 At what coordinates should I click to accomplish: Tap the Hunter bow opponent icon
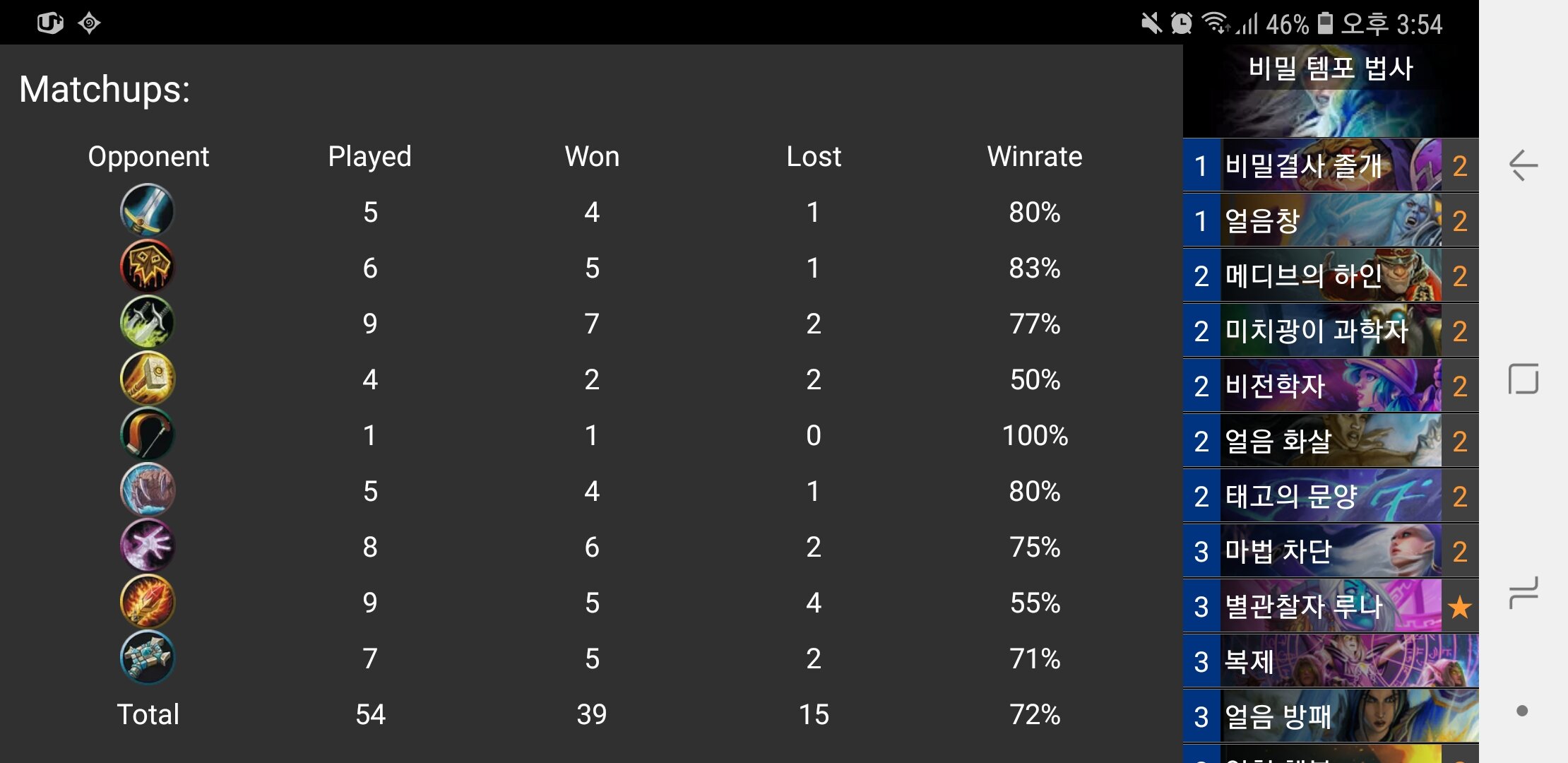click(x=147, y=434)
